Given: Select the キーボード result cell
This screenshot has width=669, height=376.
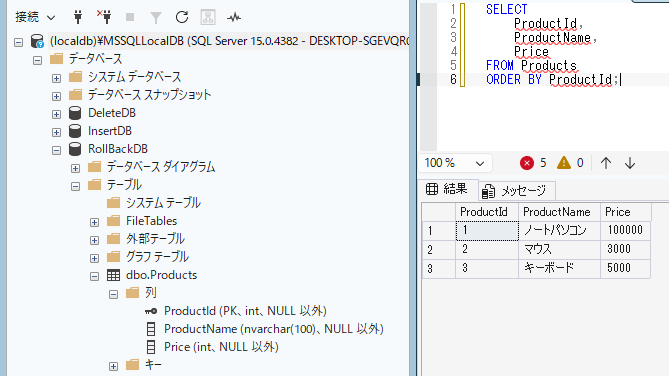Looking at the screenshot, I should tap(559, 268).
